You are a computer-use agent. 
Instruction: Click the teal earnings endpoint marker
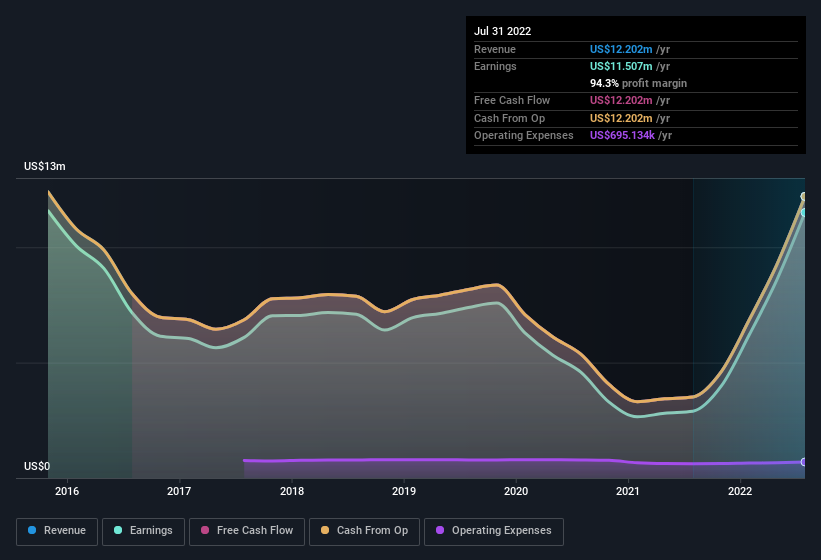point(803,212)
